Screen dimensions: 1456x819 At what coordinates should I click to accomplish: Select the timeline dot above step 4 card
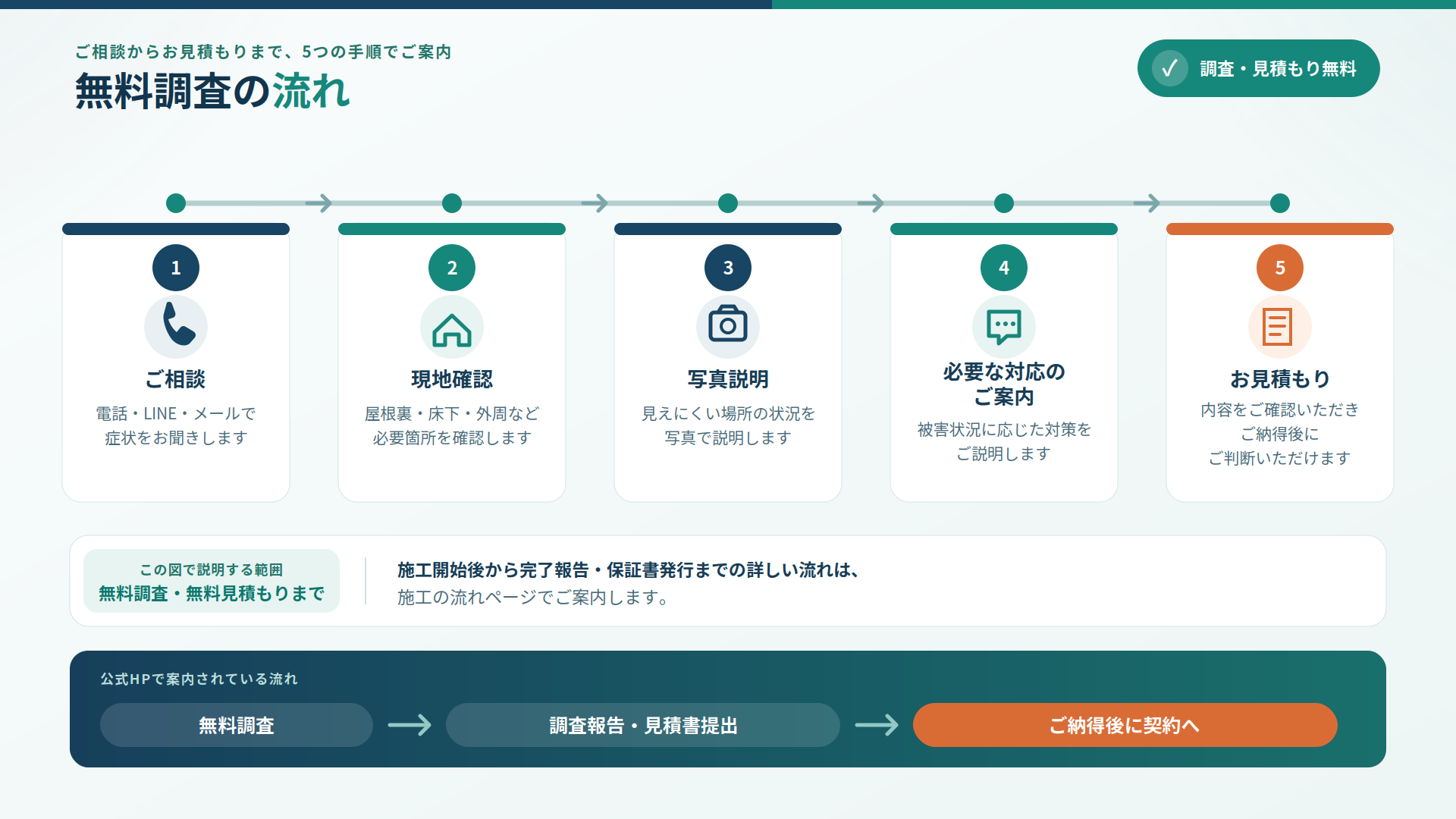coord(1004,203)
